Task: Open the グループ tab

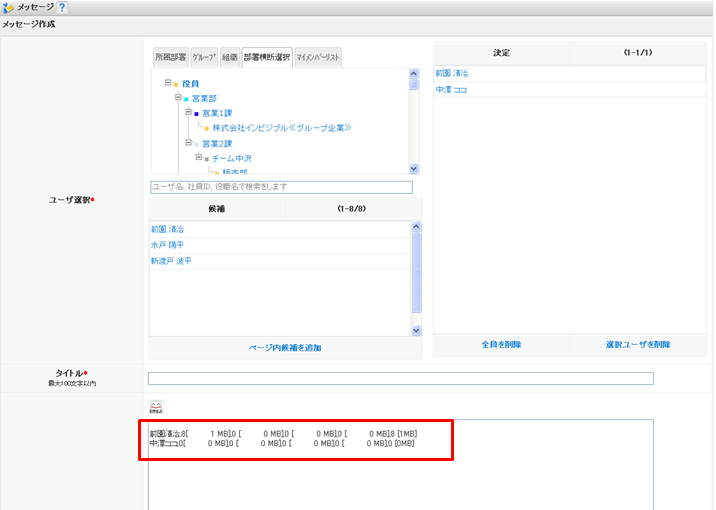Action: [x=204, y=57]
